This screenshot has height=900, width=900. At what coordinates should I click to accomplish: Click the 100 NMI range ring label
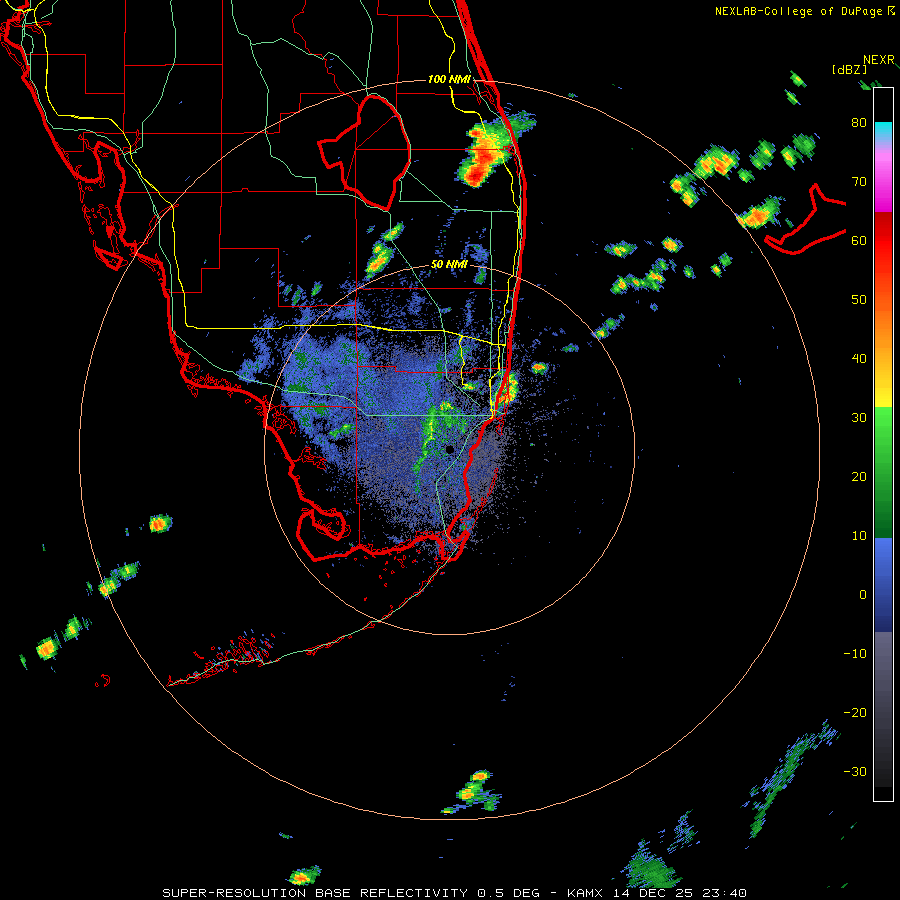[x=449, y=79]
